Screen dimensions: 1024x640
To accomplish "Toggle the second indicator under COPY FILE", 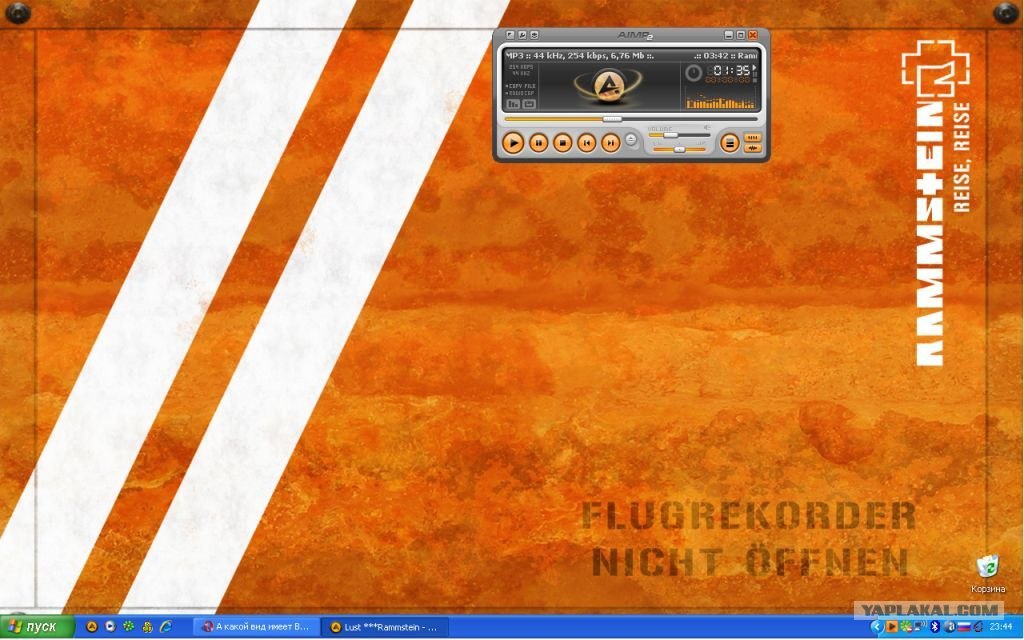I will (x=520, y=93).
